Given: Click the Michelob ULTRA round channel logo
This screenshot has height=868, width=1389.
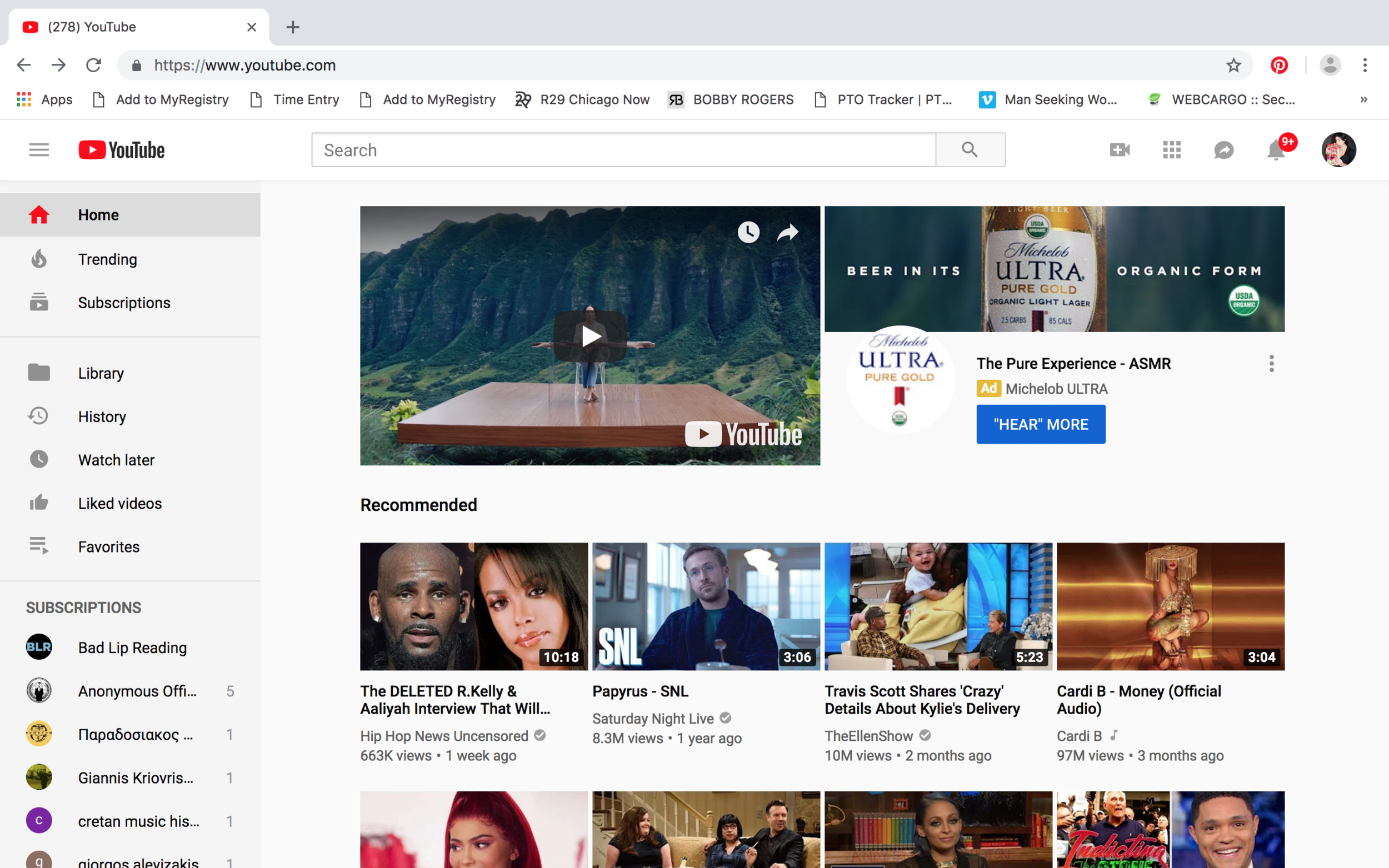Looking at the screenshot, I should tap(900, 379).
